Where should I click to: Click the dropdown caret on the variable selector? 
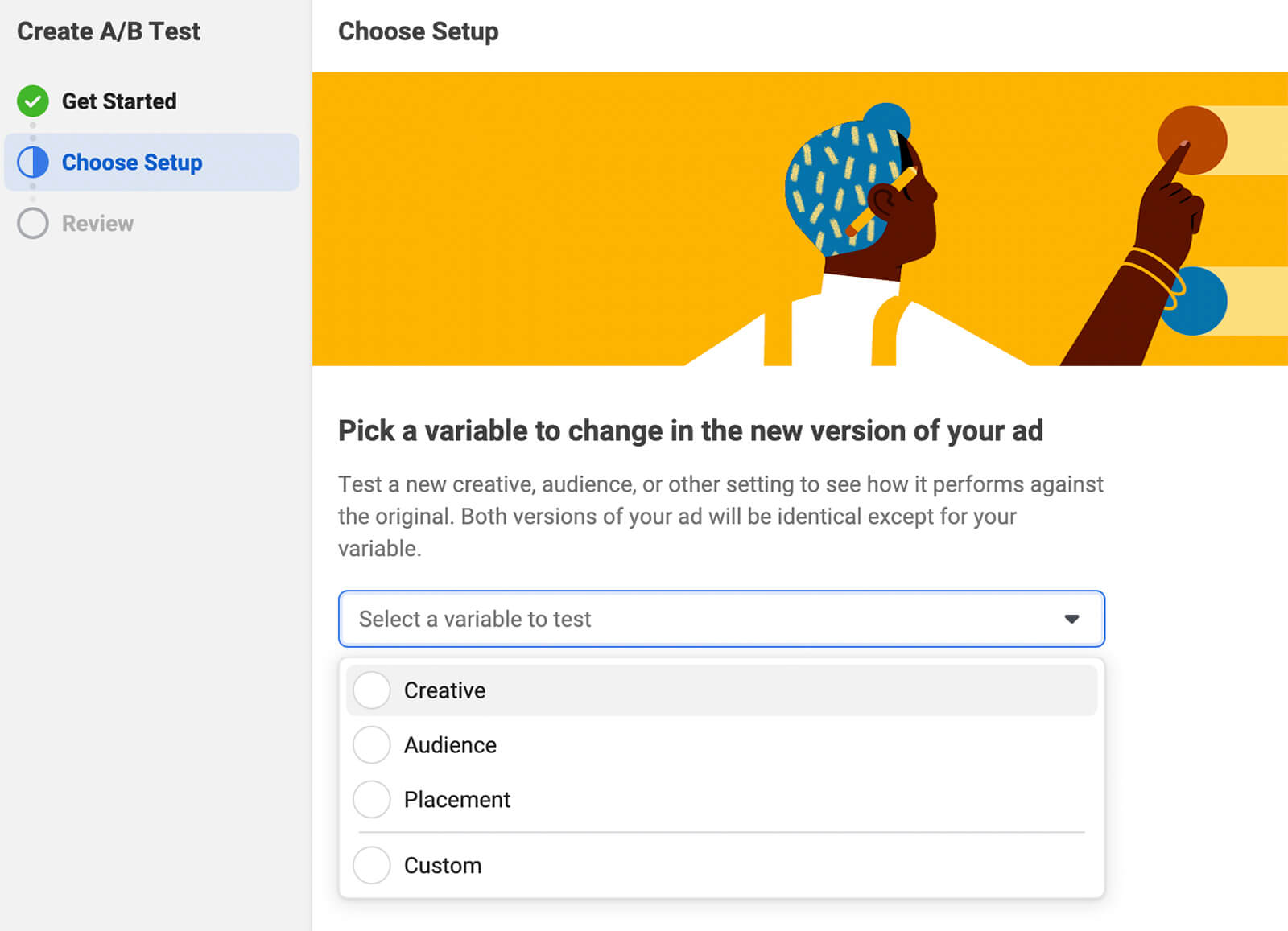tap(1071, 619)
